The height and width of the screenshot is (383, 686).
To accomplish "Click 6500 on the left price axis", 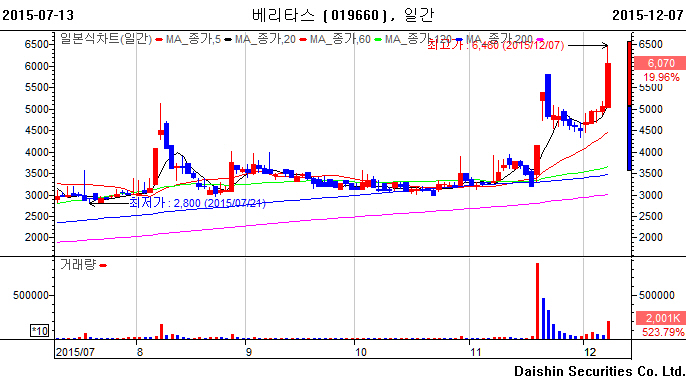I will click(36, 44).
